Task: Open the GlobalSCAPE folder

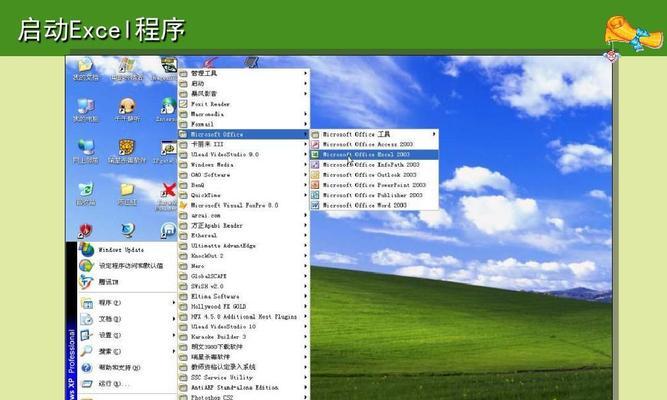Action: (244, 276)
